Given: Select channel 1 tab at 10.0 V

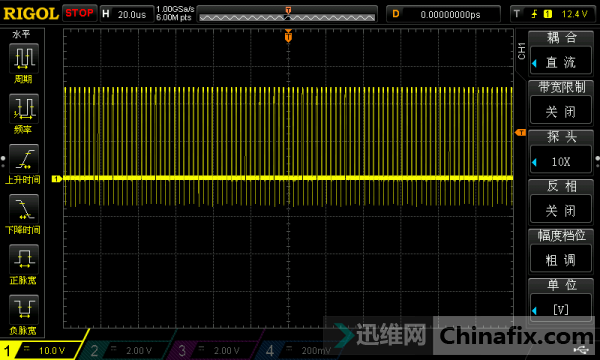Looking at the screenshot, I should pos(41,350).
